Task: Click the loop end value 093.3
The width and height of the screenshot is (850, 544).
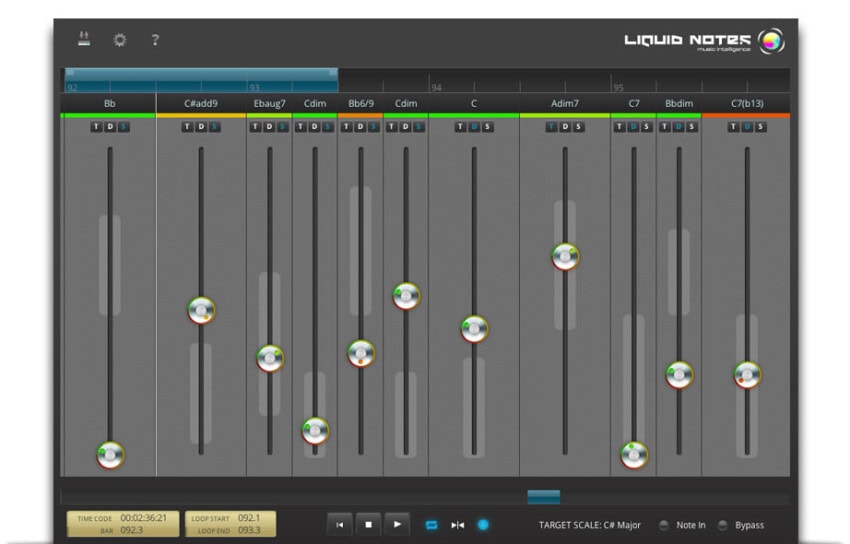Action: click(249, 530)
